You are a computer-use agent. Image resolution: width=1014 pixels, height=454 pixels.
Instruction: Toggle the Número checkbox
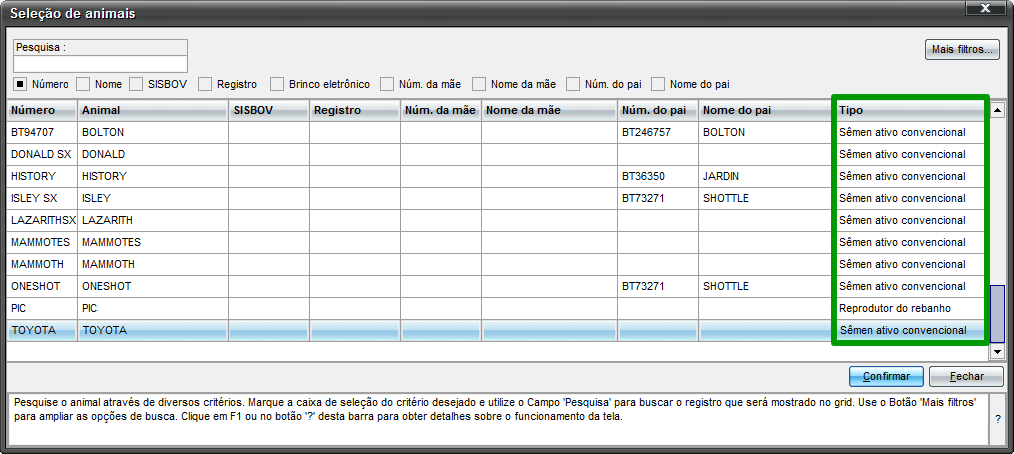(x=20, y=84)
